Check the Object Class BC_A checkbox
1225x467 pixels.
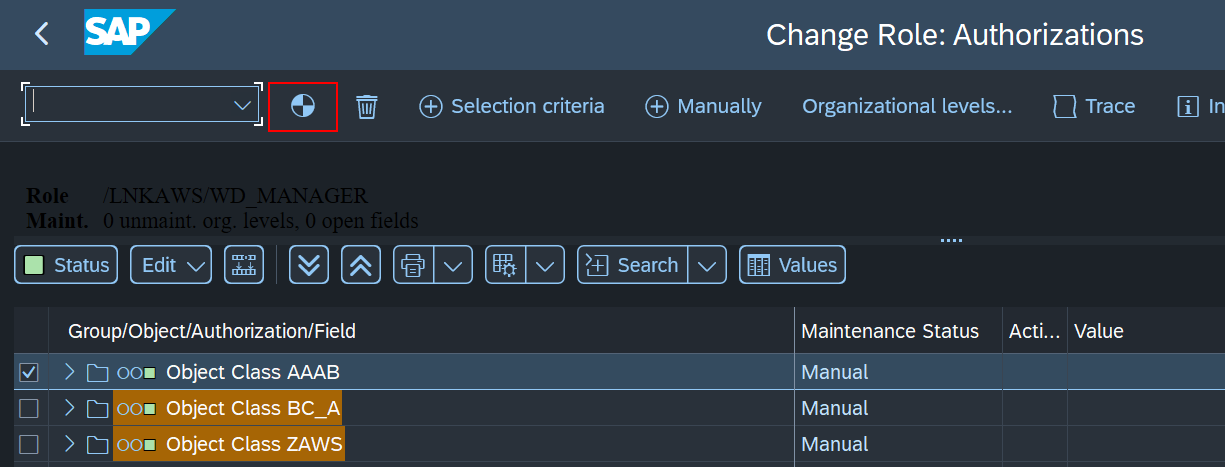pyautogui.click(x=29, y=408)
